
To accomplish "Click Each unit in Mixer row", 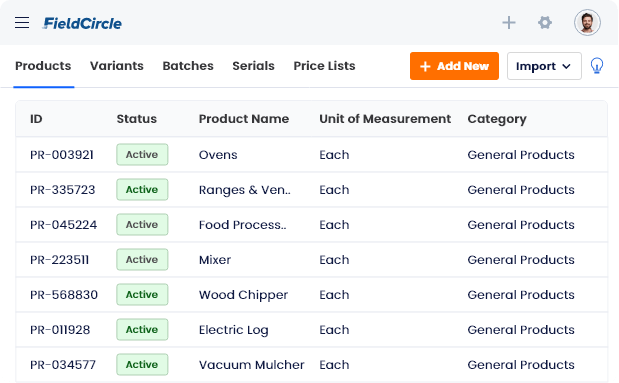I will pyautogui.click(x=334, y=260).
